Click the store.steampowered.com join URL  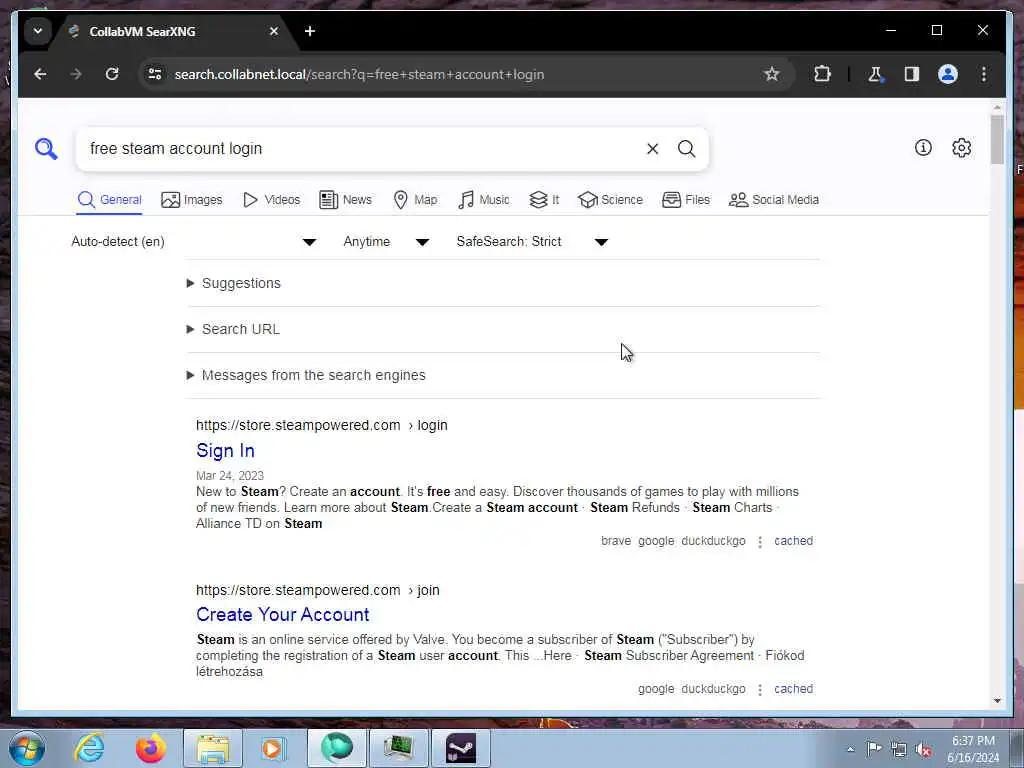(x=318, y=590)
